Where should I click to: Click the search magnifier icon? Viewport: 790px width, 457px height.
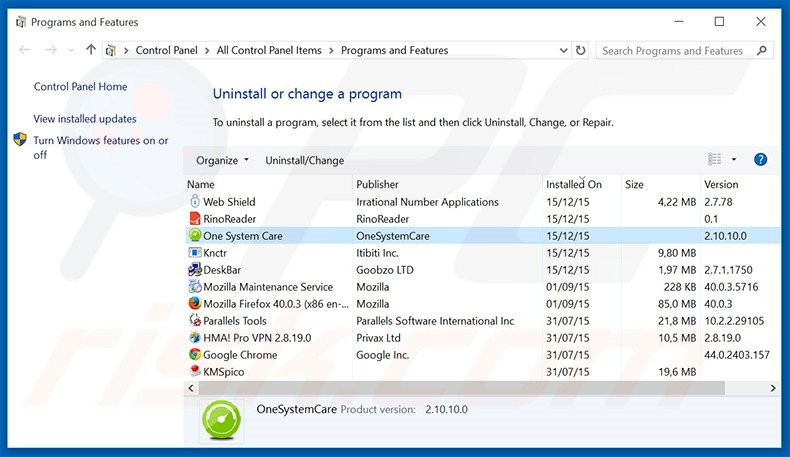(x=762, y=50)
